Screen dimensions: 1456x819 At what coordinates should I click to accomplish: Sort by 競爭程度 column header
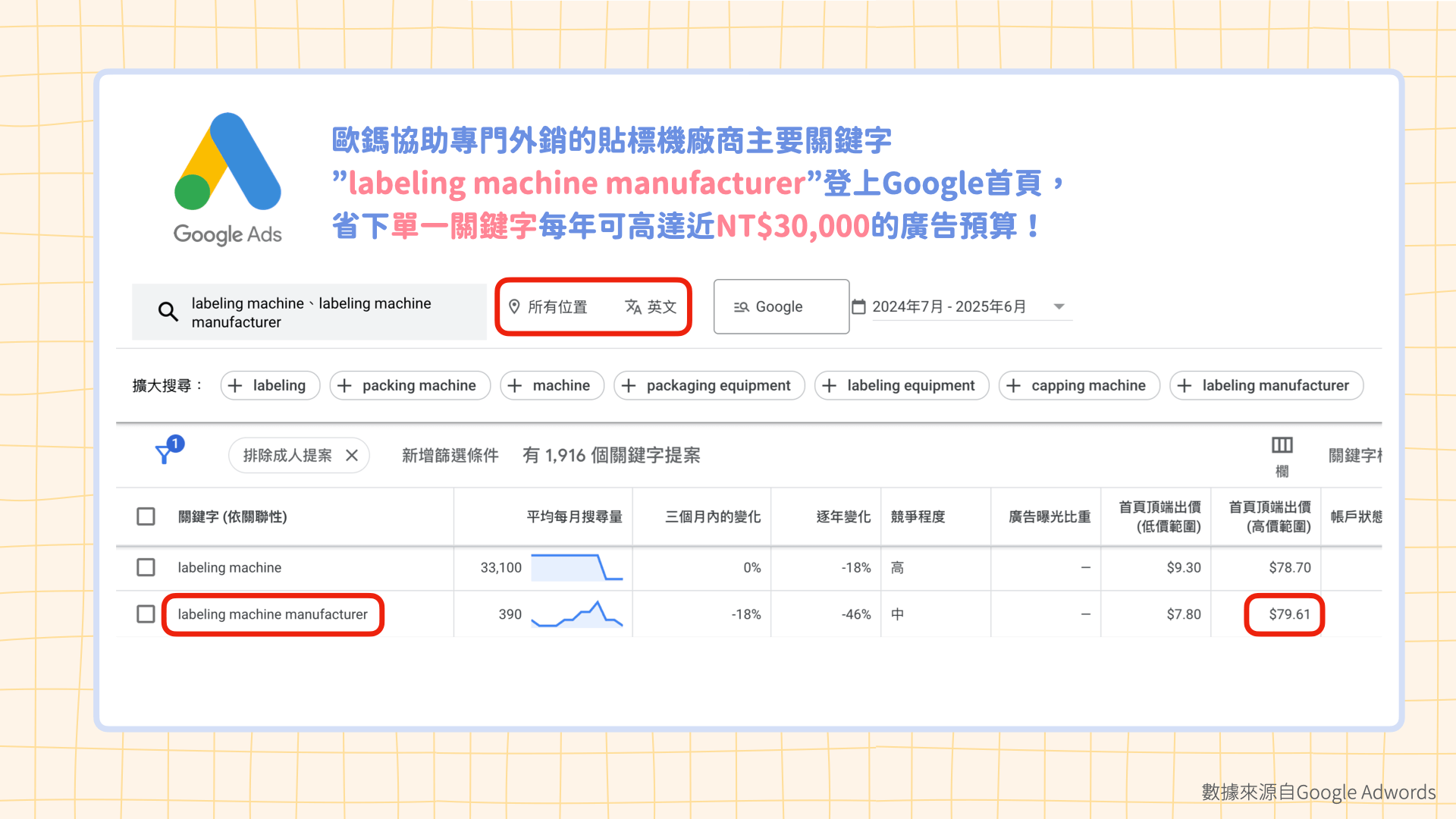918,516
